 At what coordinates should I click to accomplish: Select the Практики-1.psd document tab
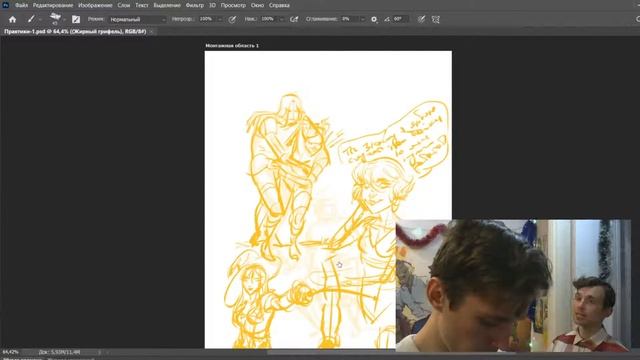(75, 31)
